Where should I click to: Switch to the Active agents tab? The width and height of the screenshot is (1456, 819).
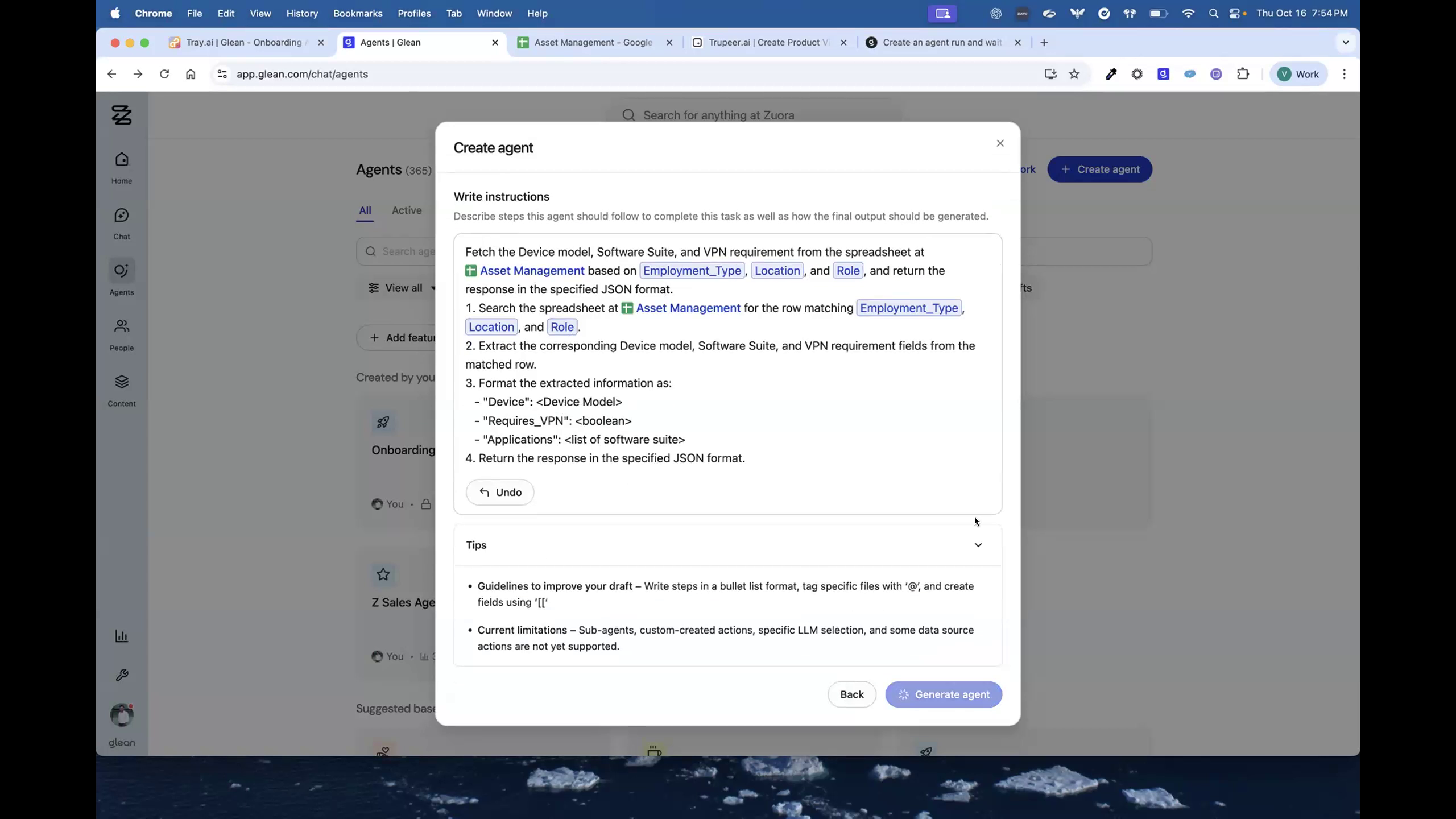point(406,210)
